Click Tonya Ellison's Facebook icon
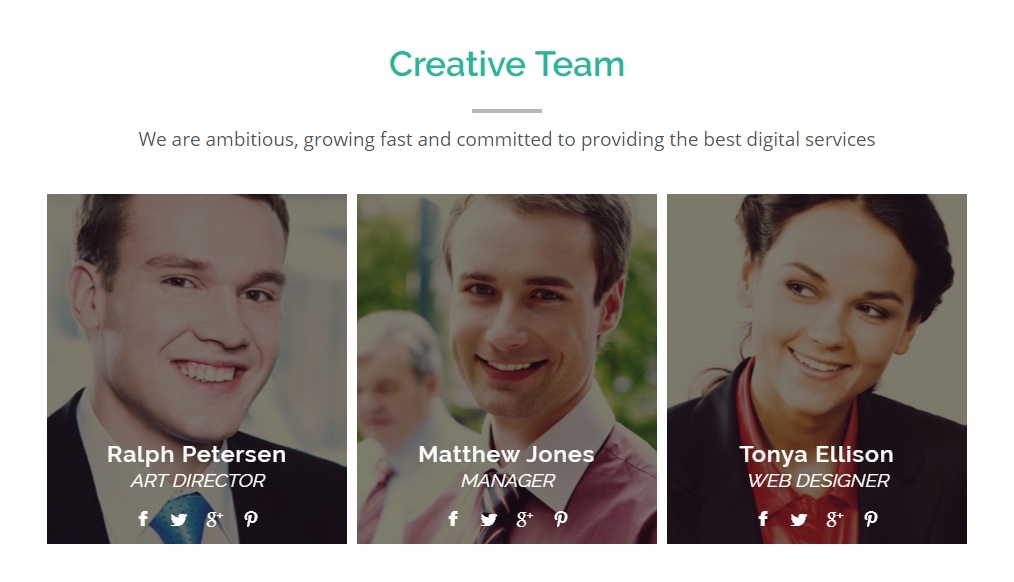 coord(763,519)
